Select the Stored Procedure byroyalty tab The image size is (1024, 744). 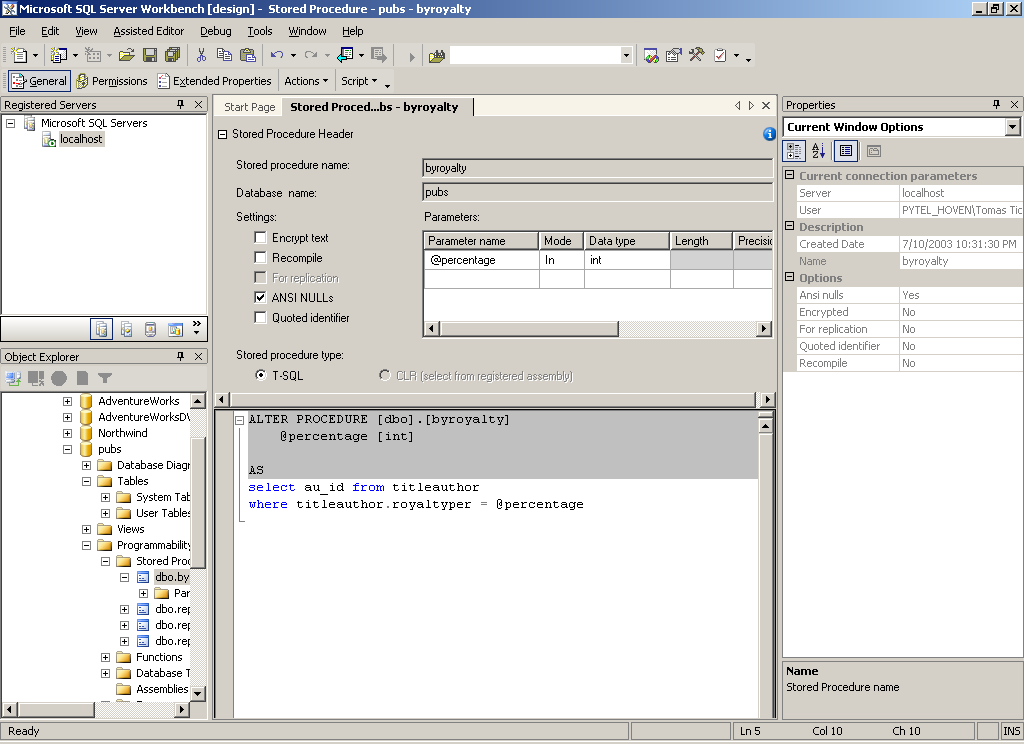point(374,107)
